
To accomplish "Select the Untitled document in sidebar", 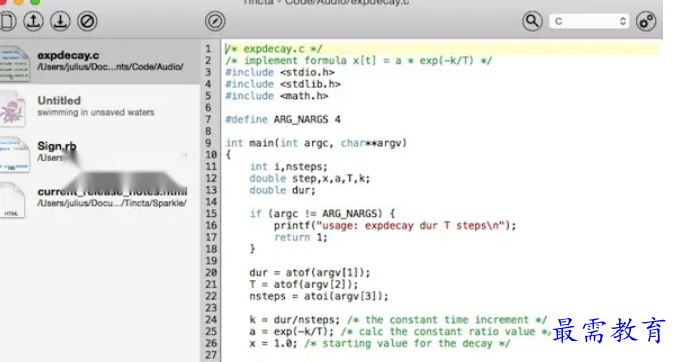I will pyautogui.click(x=100, y=107).
